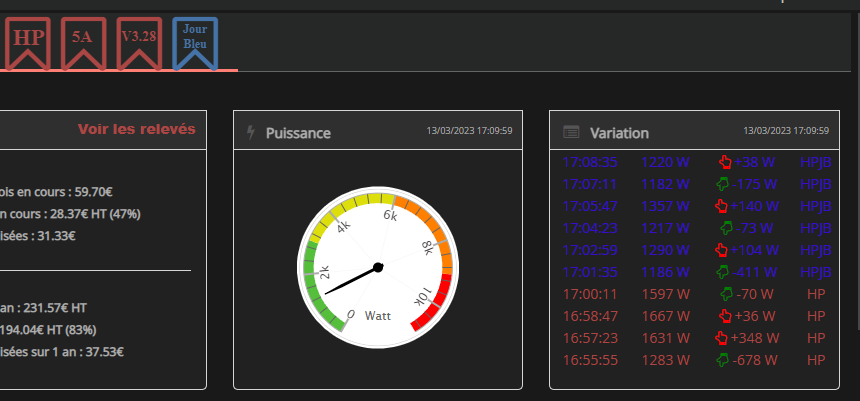This screenshot has height=401, width=860.
Task: Click the Variation panel timestamp
Action: [786, 131]
